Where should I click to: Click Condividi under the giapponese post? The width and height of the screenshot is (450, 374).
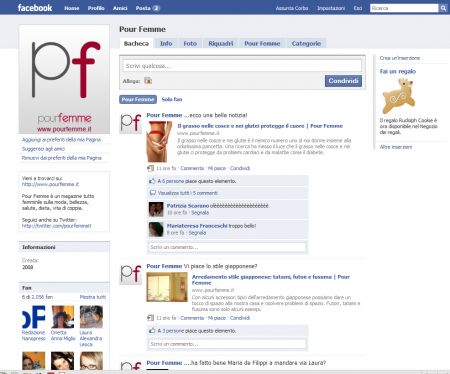[240, 318]
